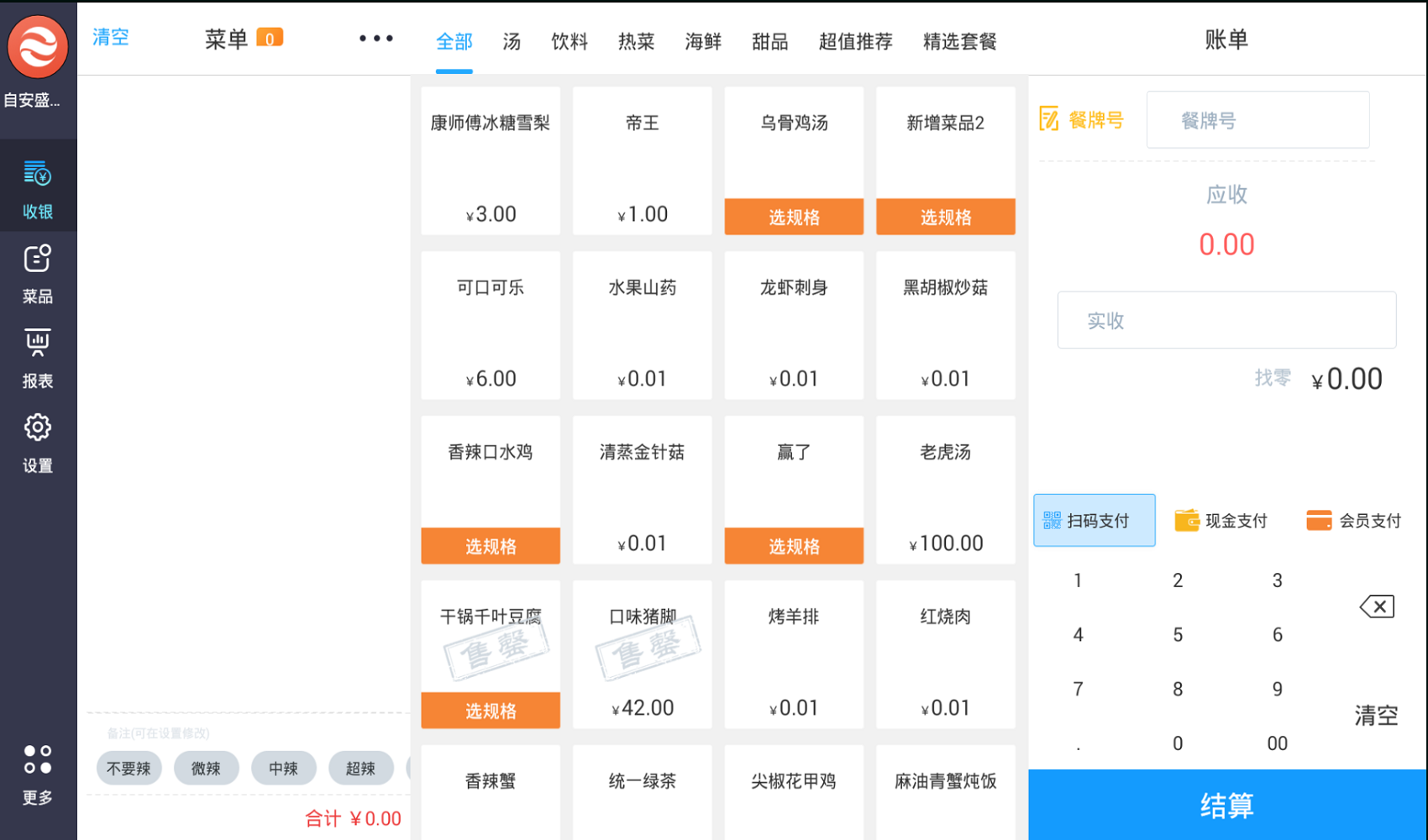Add 老虎汤 priced 100.00
The image size is (1428, 840).
(946, 490)
